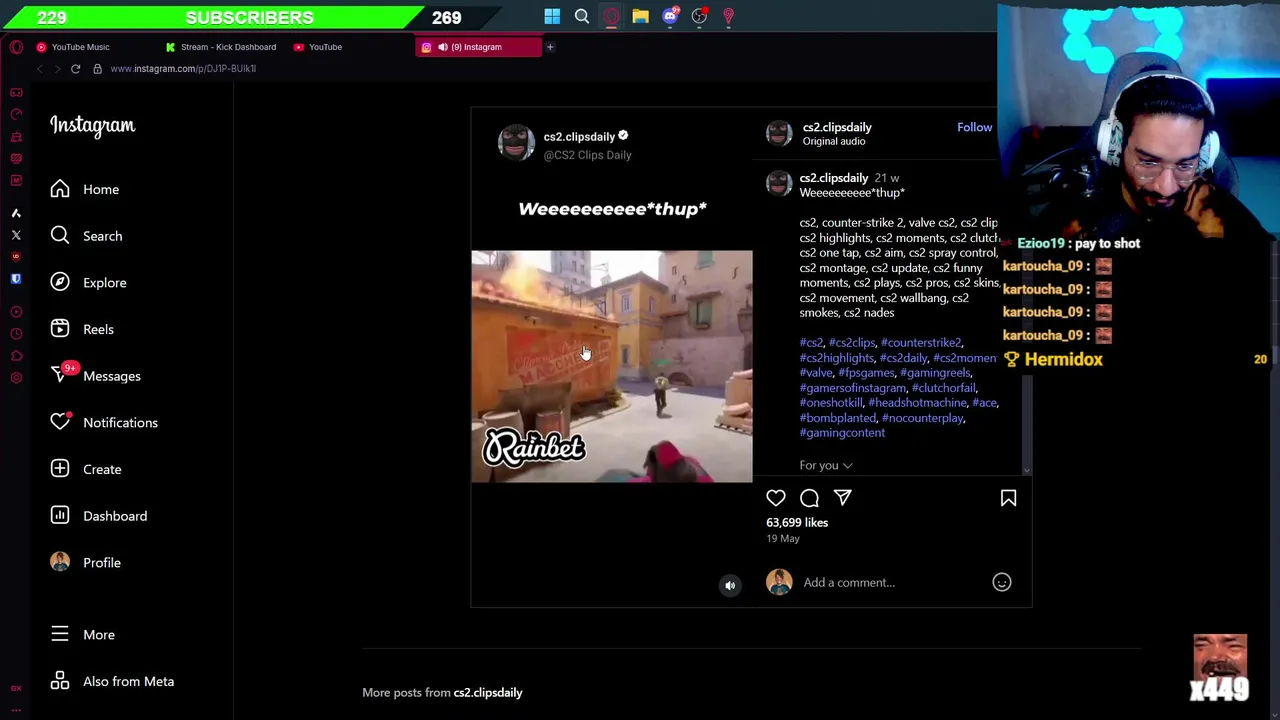1280x720 pixels.
Task: Click the 19 May post date
Action: tap(783, 539)
